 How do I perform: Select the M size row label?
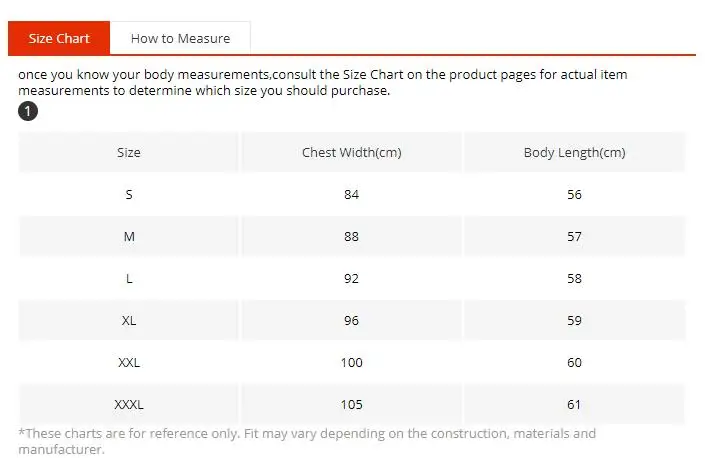pyautogui.click(x=129, y=237)
